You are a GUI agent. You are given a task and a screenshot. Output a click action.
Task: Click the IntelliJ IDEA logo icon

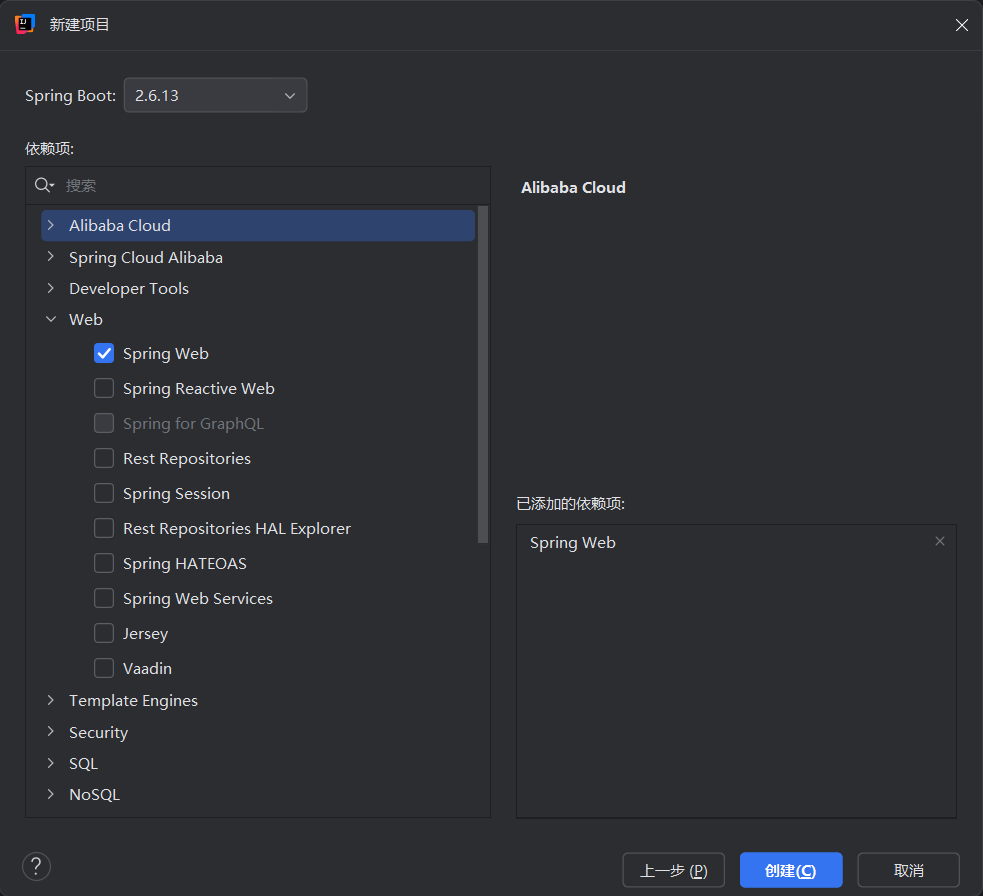click(x=24, y=24)
